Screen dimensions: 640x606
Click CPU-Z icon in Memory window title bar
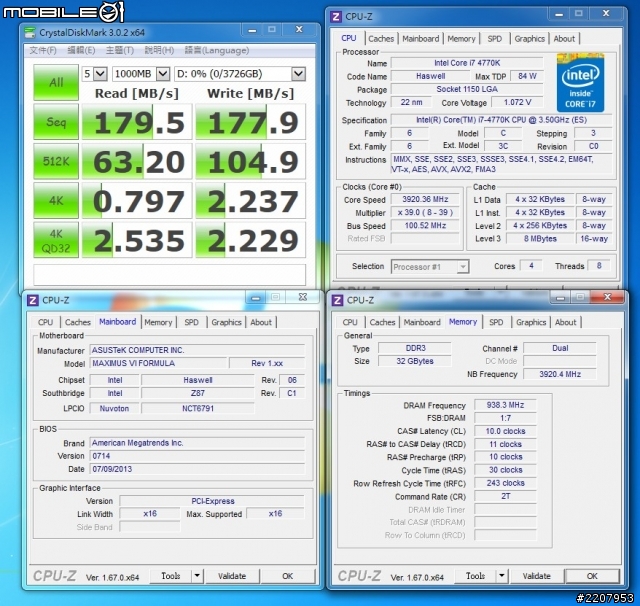pyautogui.click(x=337, y=300)
